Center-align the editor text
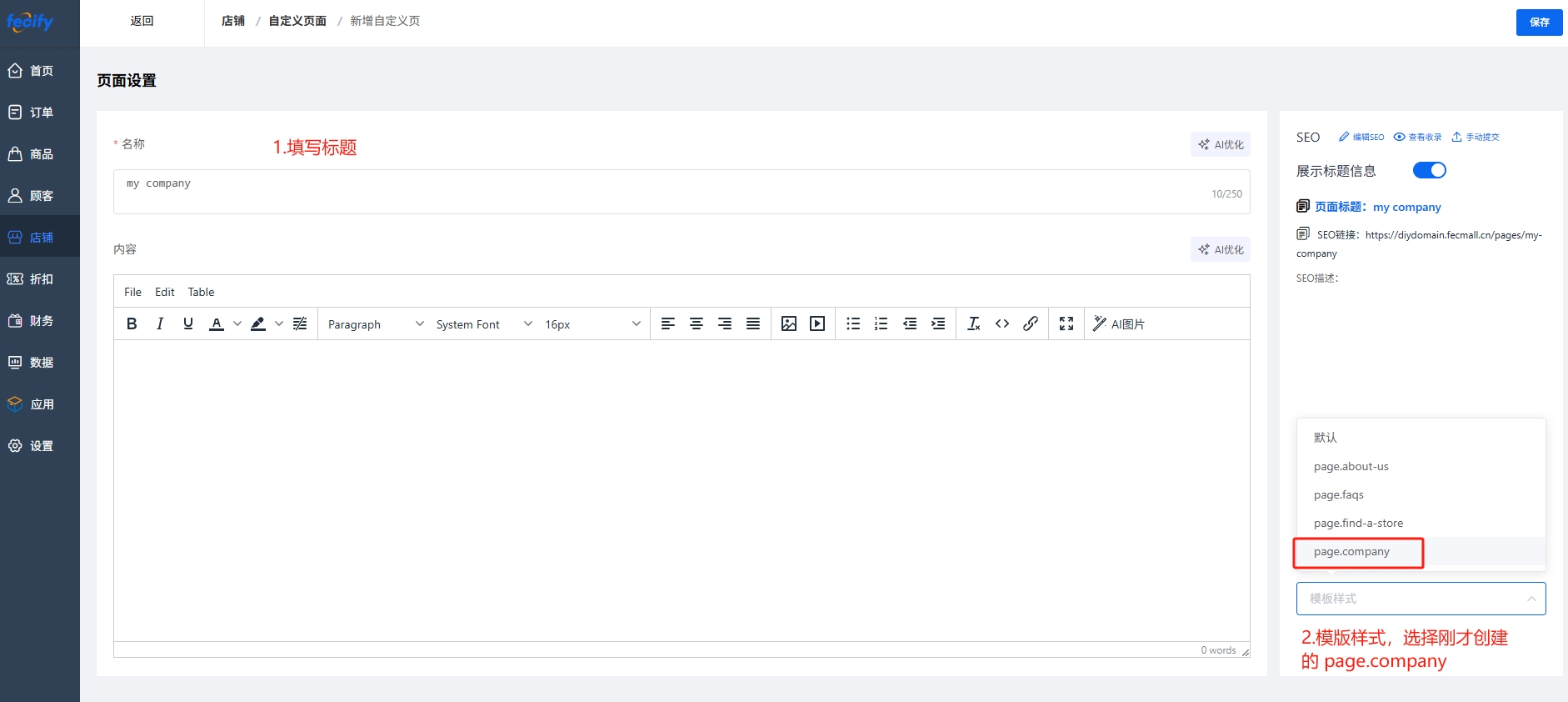Image resolution: width=1568 pixels, height=702 pixels. (696, 323)
